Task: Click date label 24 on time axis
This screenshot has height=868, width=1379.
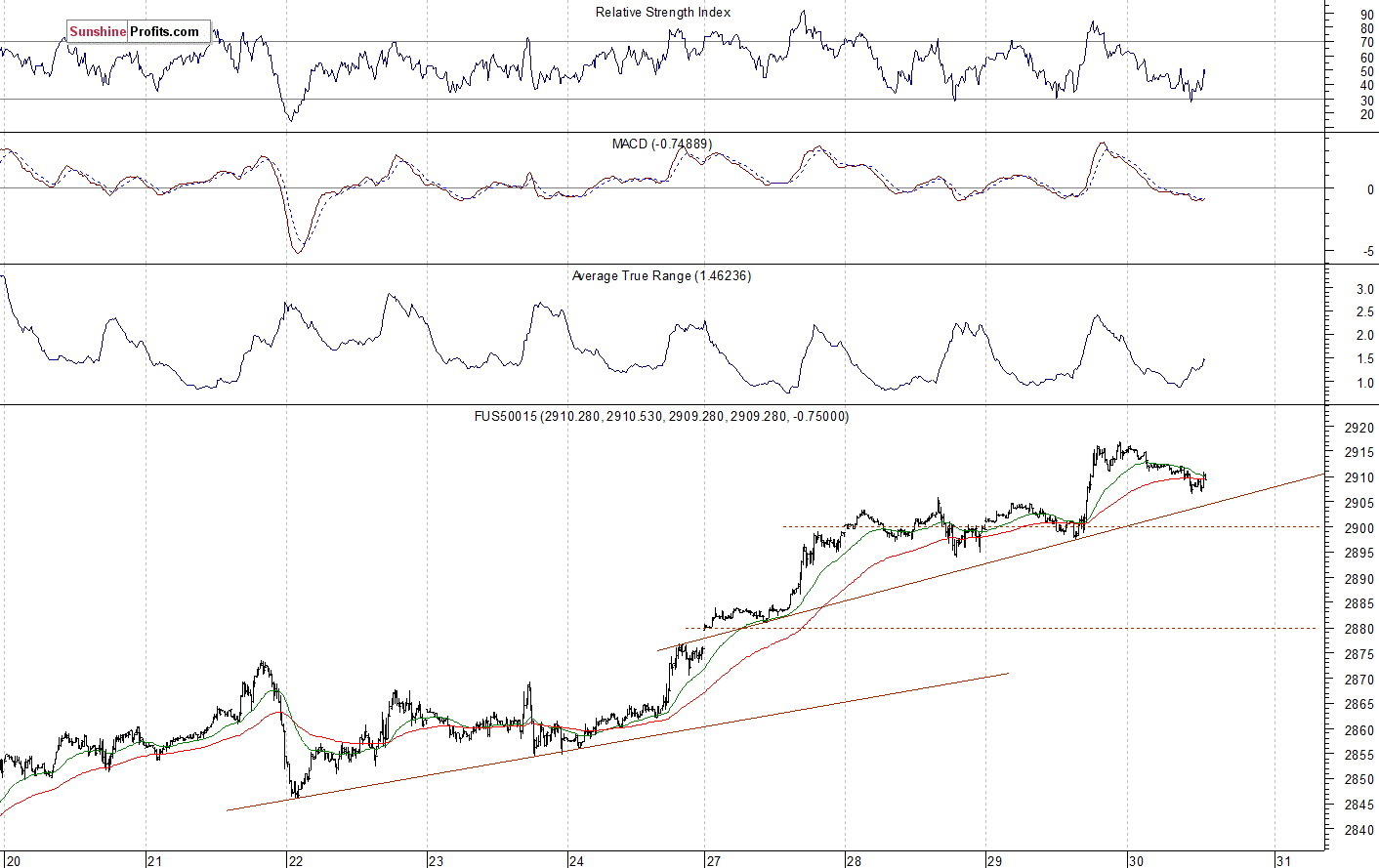Action: coord(576,861)
